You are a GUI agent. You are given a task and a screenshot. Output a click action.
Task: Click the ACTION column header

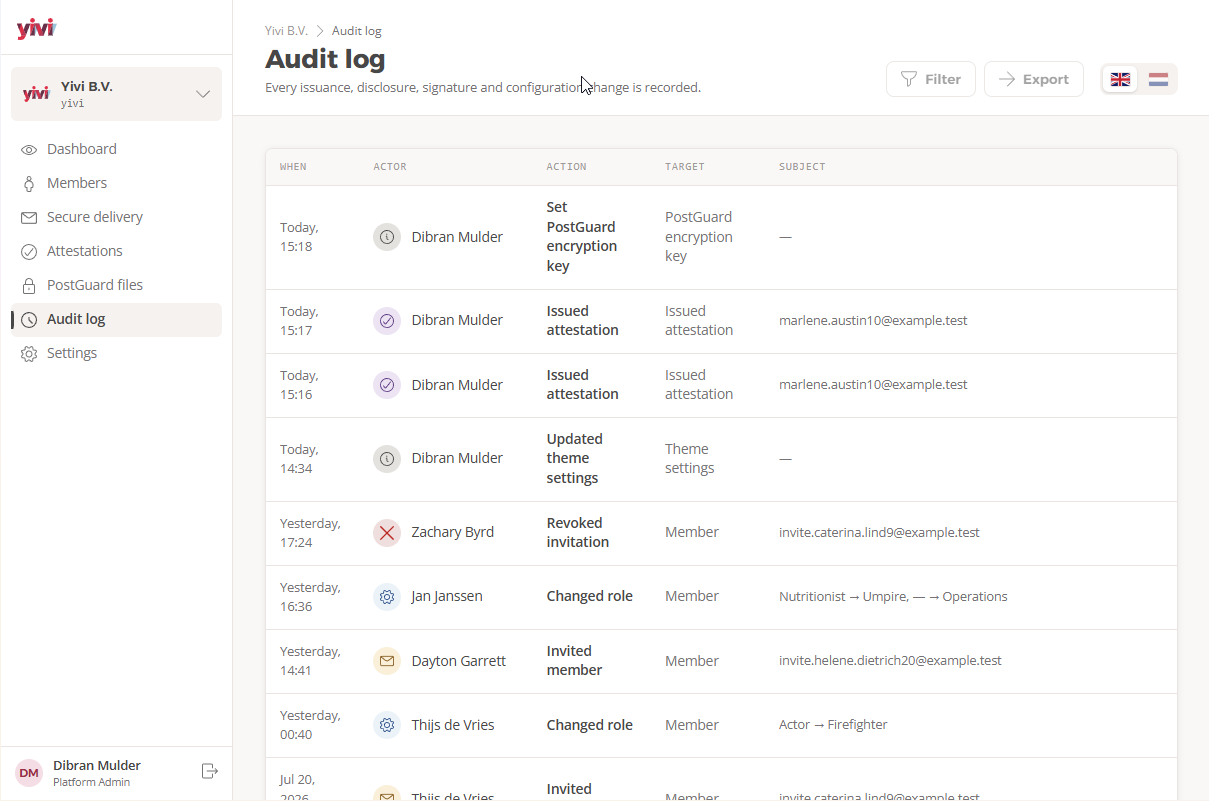coord(566,167)
